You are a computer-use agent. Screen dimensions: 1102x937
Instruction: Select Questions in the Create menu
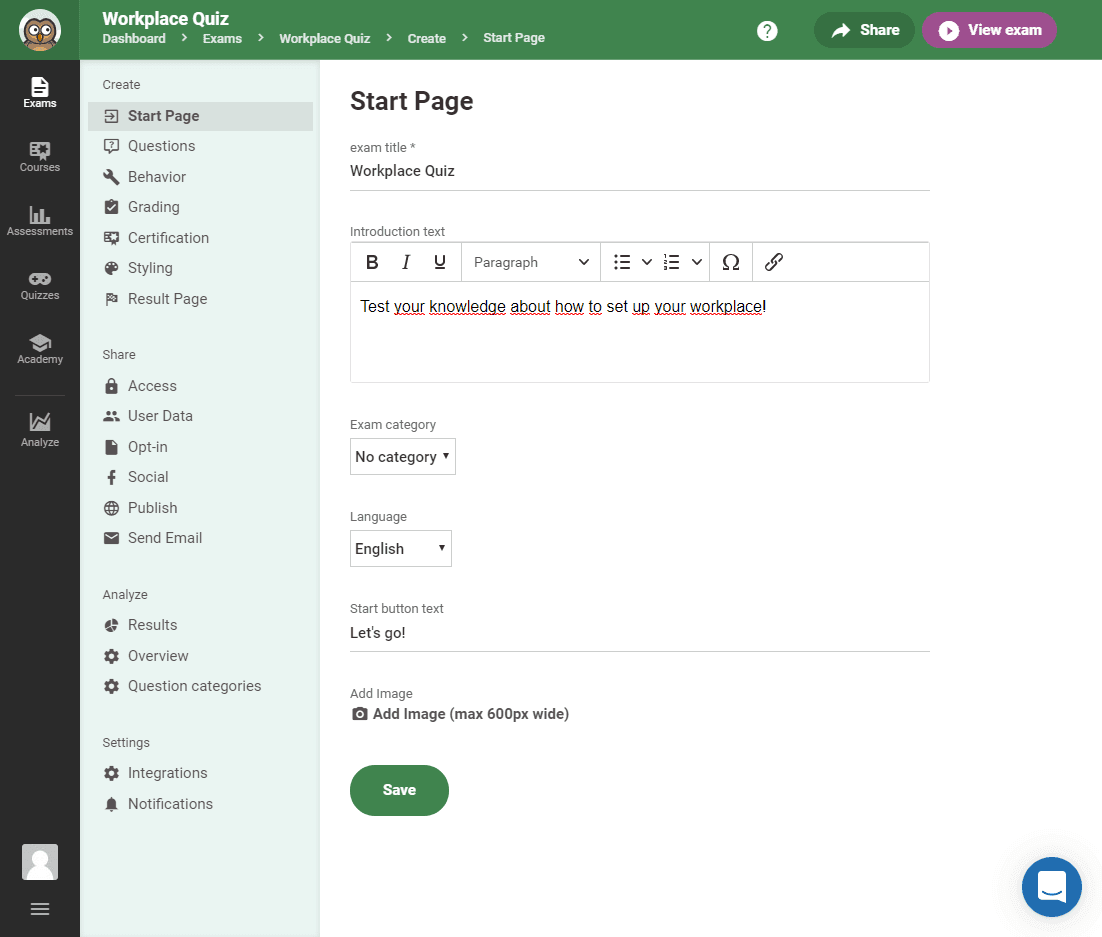click(161, 146)
